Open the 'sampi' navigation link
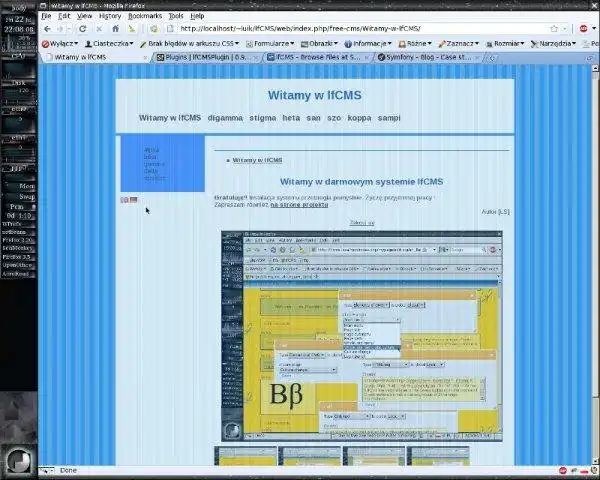 pyautogui.click(x=389, y=118)
